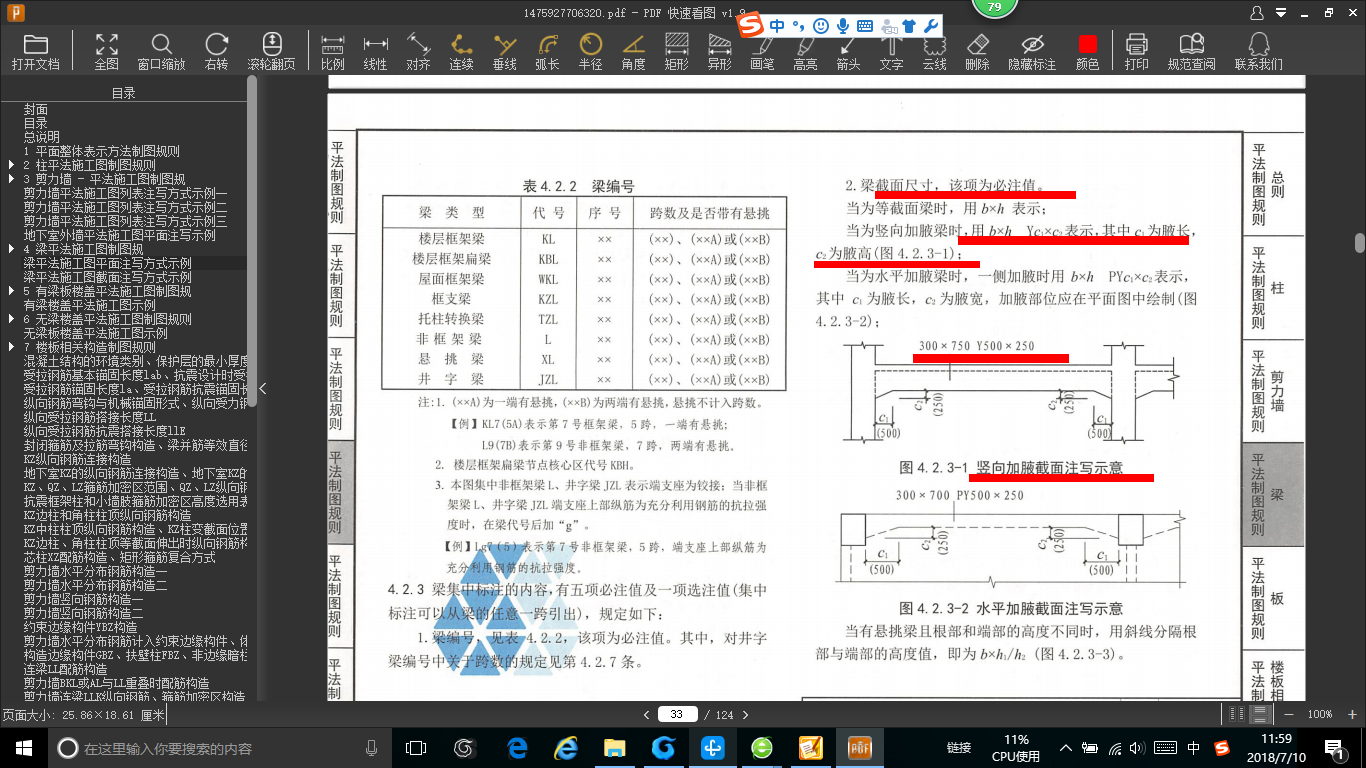Launch Microsoft Edge from the taskbar
The height and width of the screenshot is (768, 1366).
click(x=517, y=747)
